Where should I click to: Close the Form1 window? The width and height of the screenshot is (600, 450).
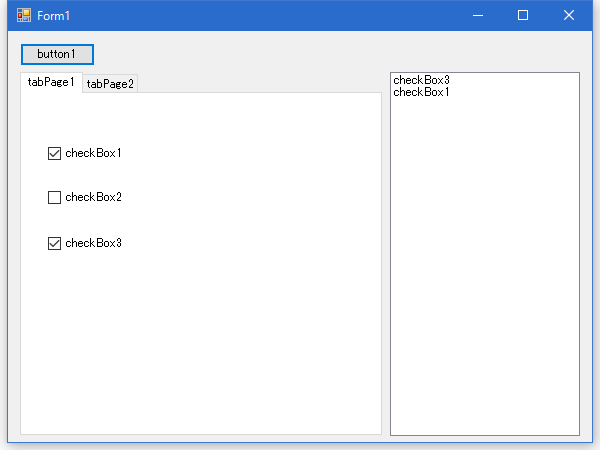point(569,16)
